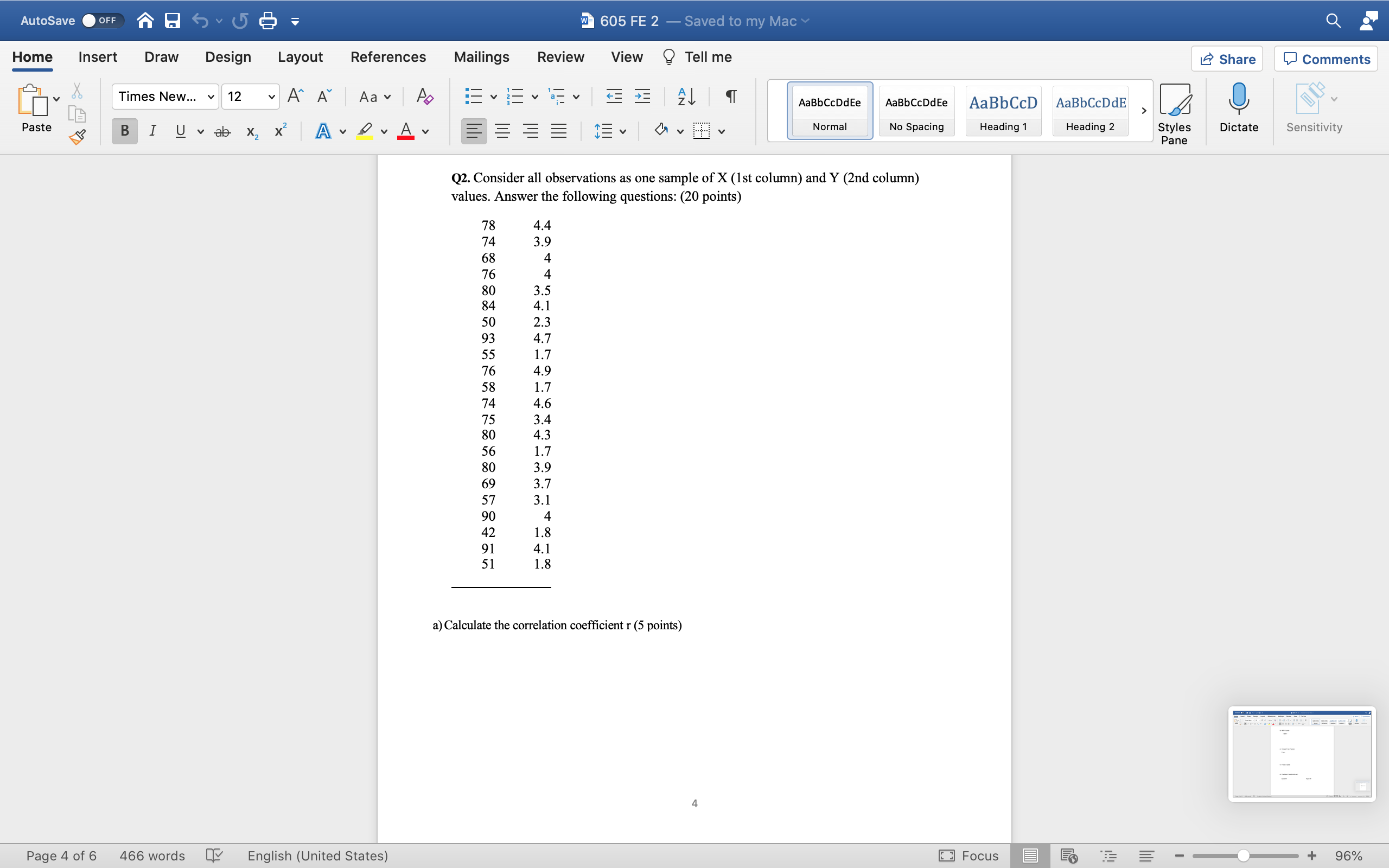
Task: Toggle italic formatting
Action: 152,131
